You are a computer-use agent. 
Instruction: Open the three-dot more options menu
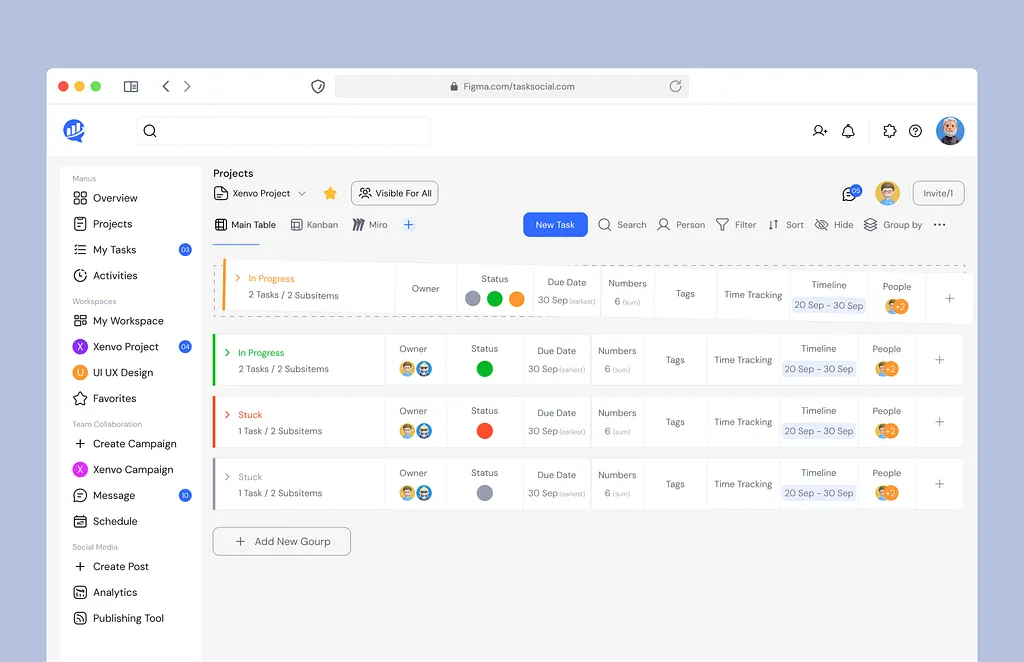[x=939, y=225]
